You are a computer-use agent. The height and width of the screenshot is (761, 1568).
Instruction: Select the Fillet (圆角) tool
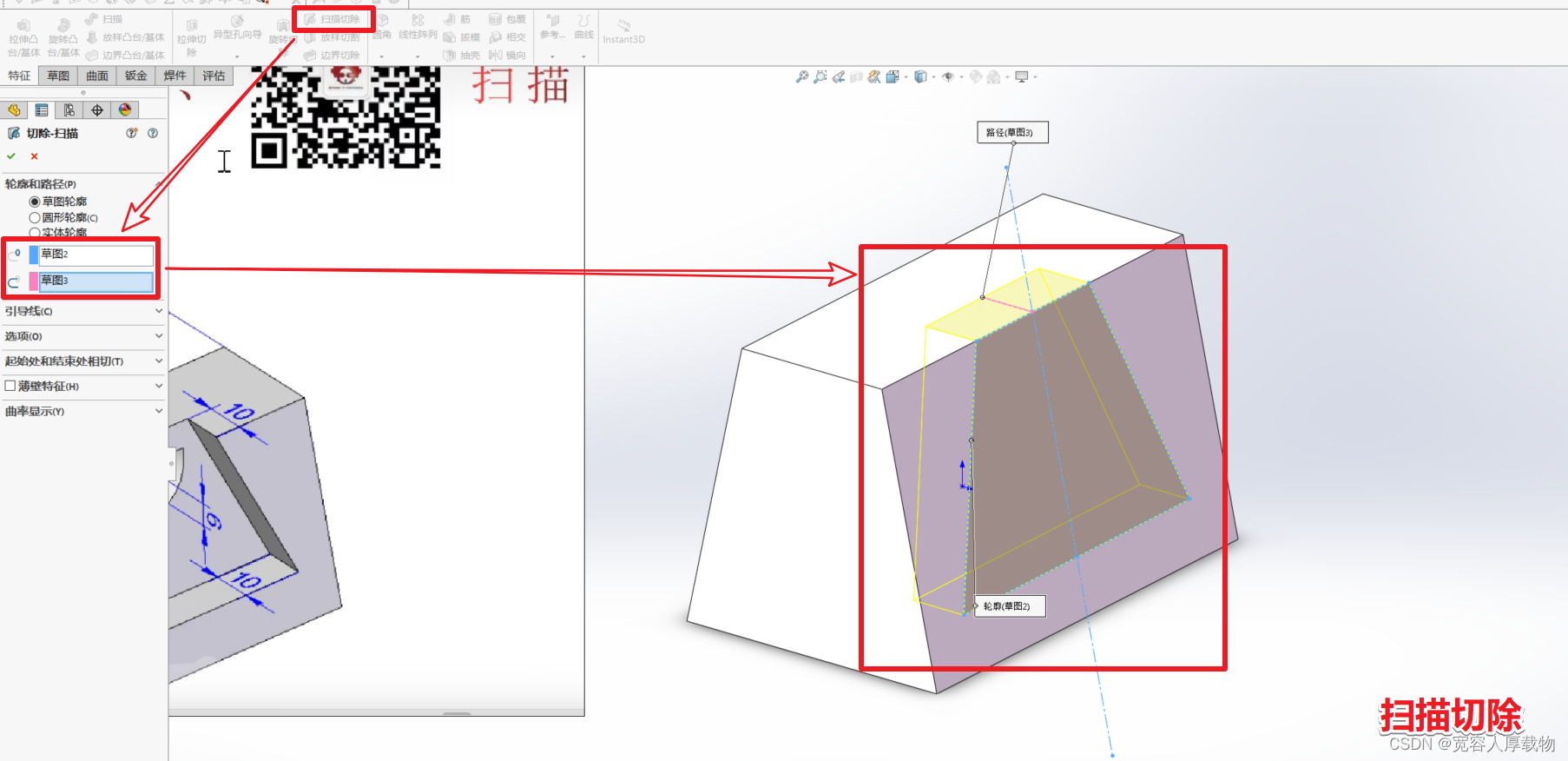click(382, 28)
